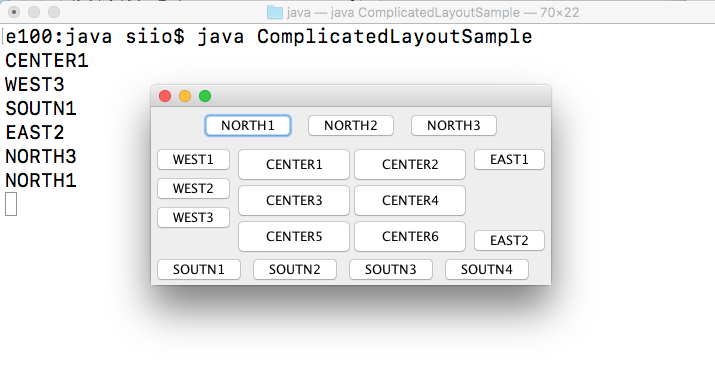715x375 pixels.
Task: Click the CENTER4 button
Action: point(410,200)
